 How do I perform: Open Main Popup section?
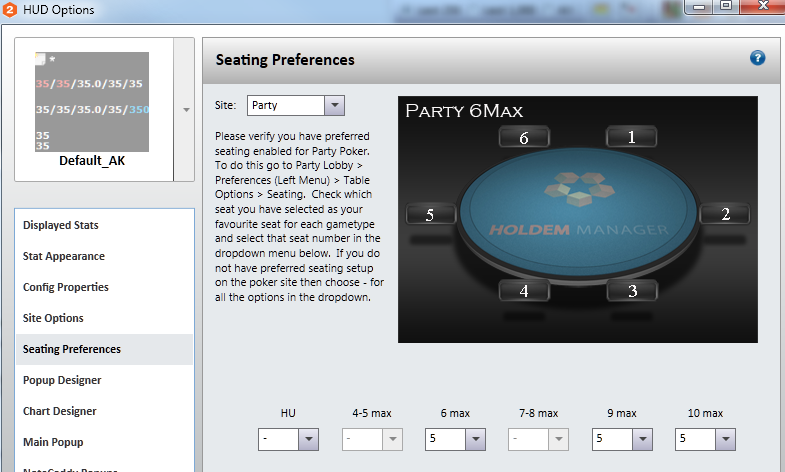click(105, 442)
